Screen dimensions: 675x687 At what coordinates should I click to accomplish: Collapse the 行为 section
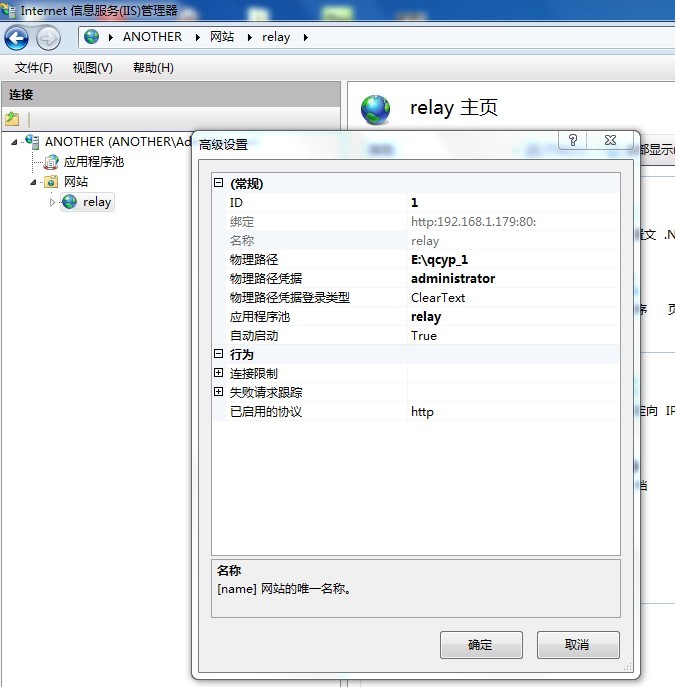tap(219, 355)
